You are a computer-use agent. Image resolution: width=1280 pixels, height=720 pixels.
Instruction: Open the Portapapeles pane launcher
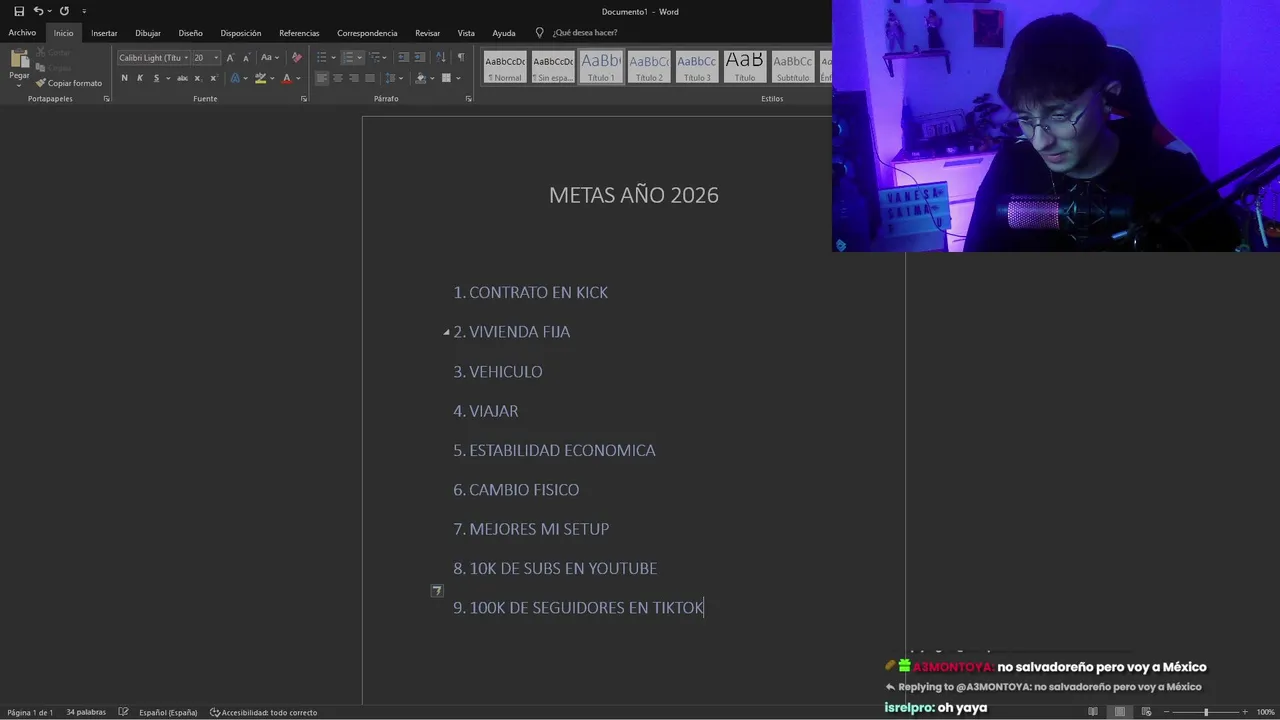point(106,99)
